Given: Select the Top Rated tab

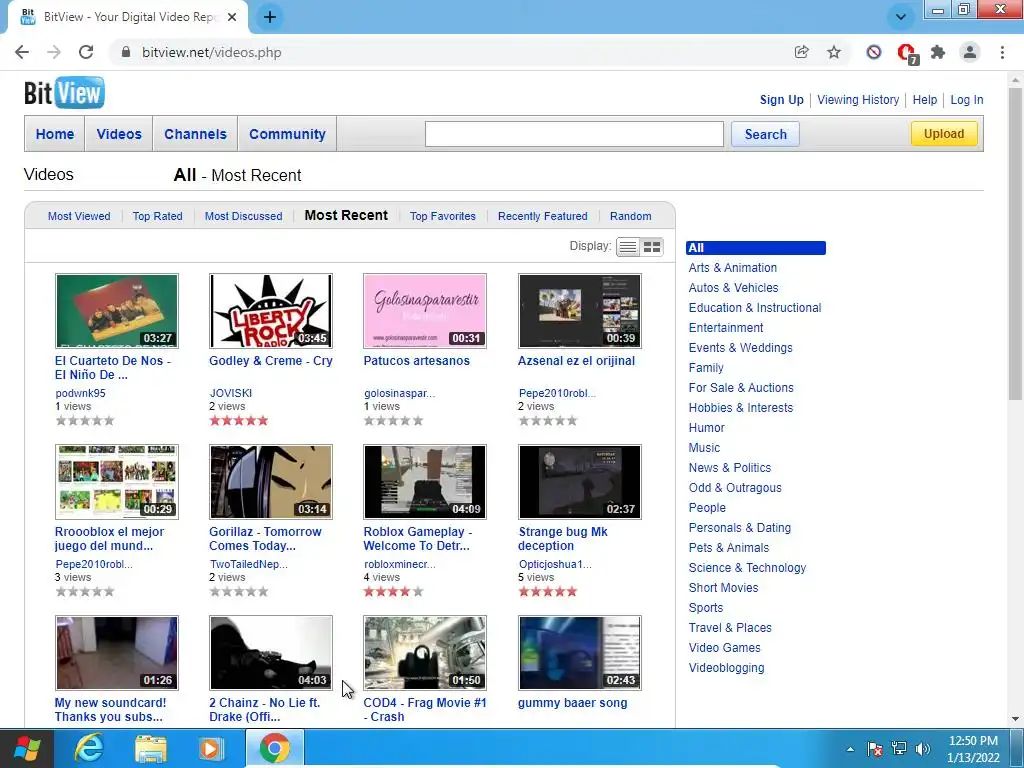Looking at the screenshot, I should pyautogui.click(x=157, y=216).
